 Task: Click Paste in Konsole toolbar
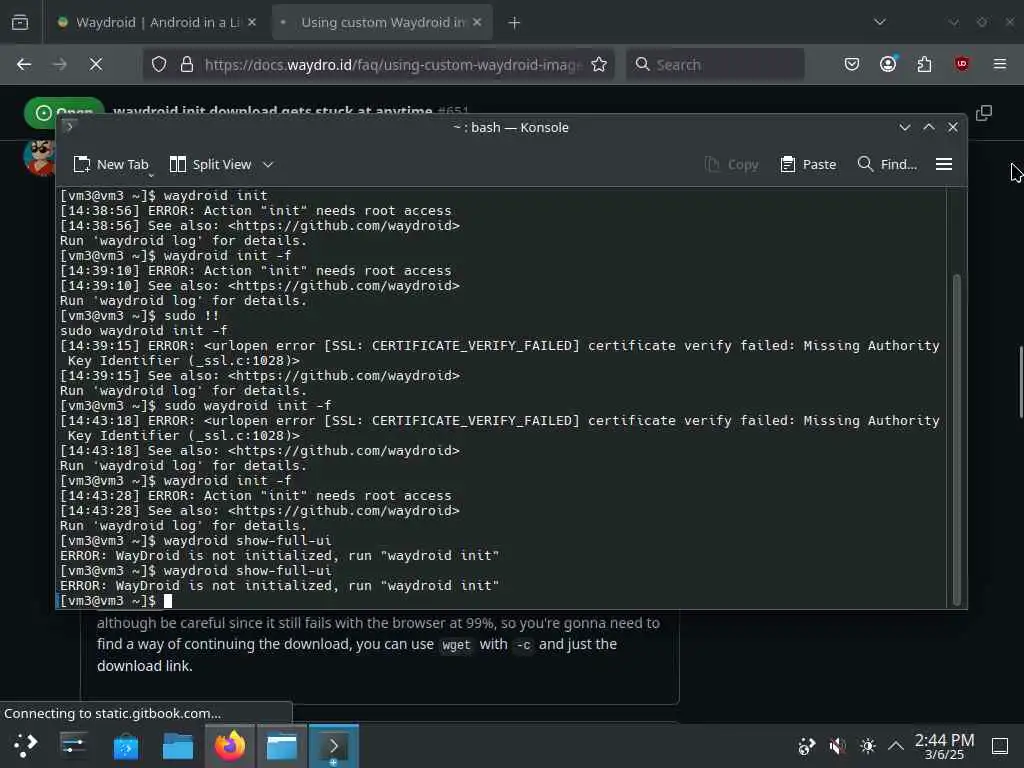pos(808,165)
